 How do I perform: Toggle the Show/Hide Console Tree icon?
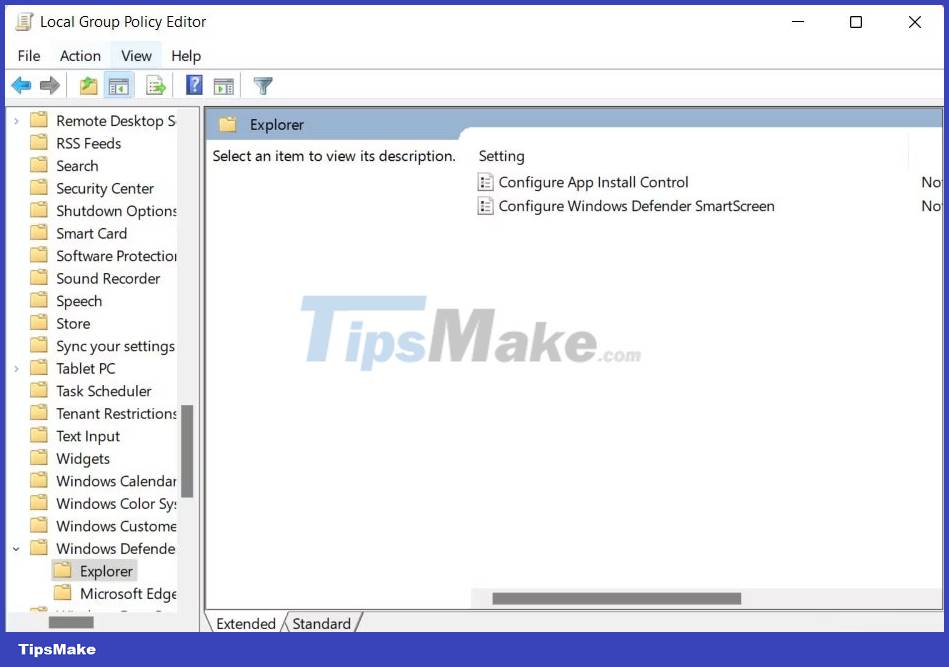pos(119,85)
